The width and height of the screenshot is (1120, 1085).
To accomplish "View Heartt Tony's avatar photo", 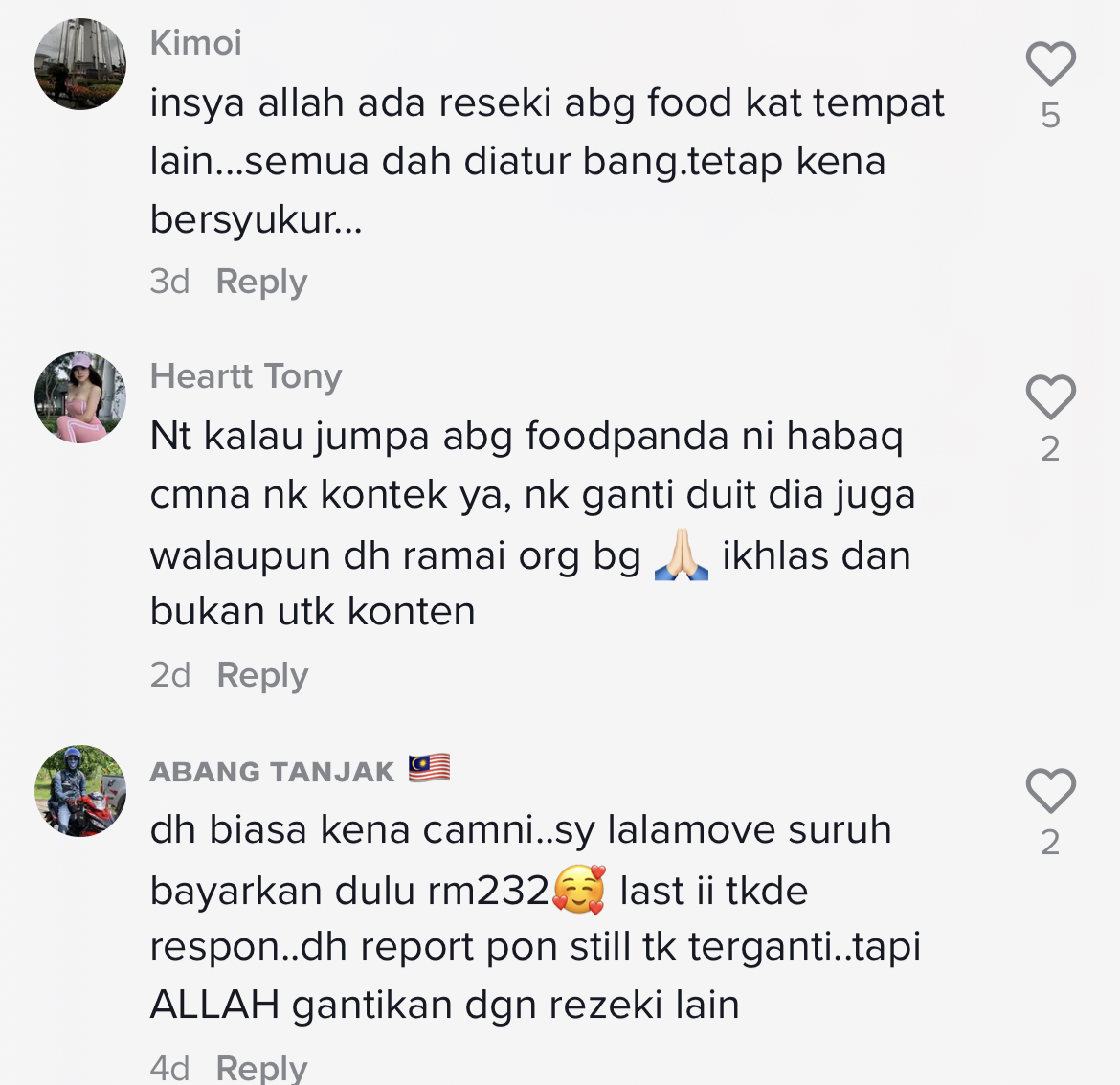I will click(x=80, y=397).
